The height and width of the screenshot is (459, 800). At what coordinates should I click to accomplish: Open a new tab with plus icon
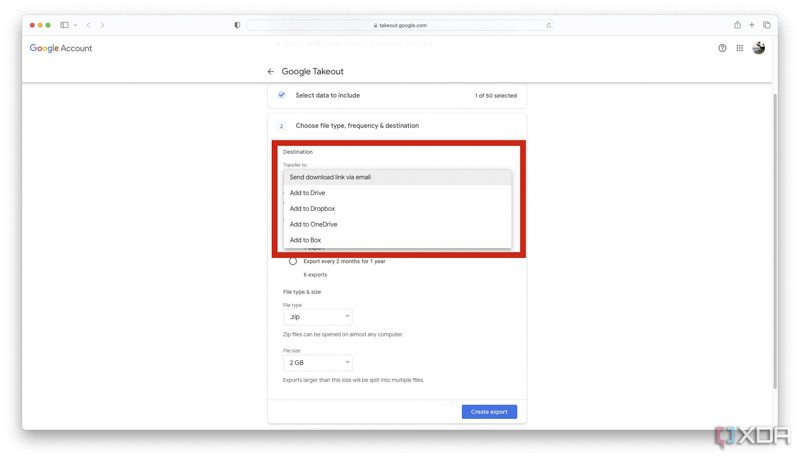(752, 24)
